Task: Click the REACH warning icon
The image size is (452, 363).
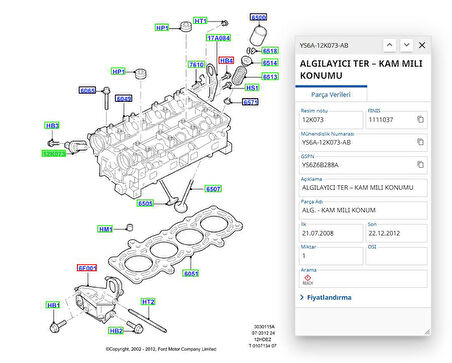Action: point(308,279)
